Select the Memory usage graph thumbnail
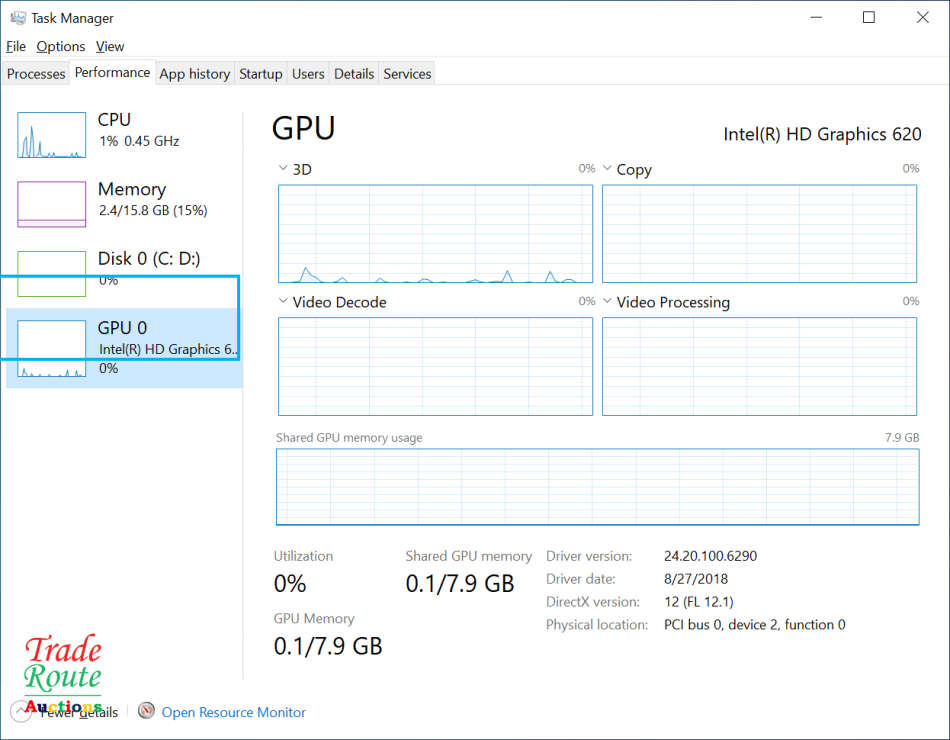Screen dimensions: 950x740 (52, 204)
